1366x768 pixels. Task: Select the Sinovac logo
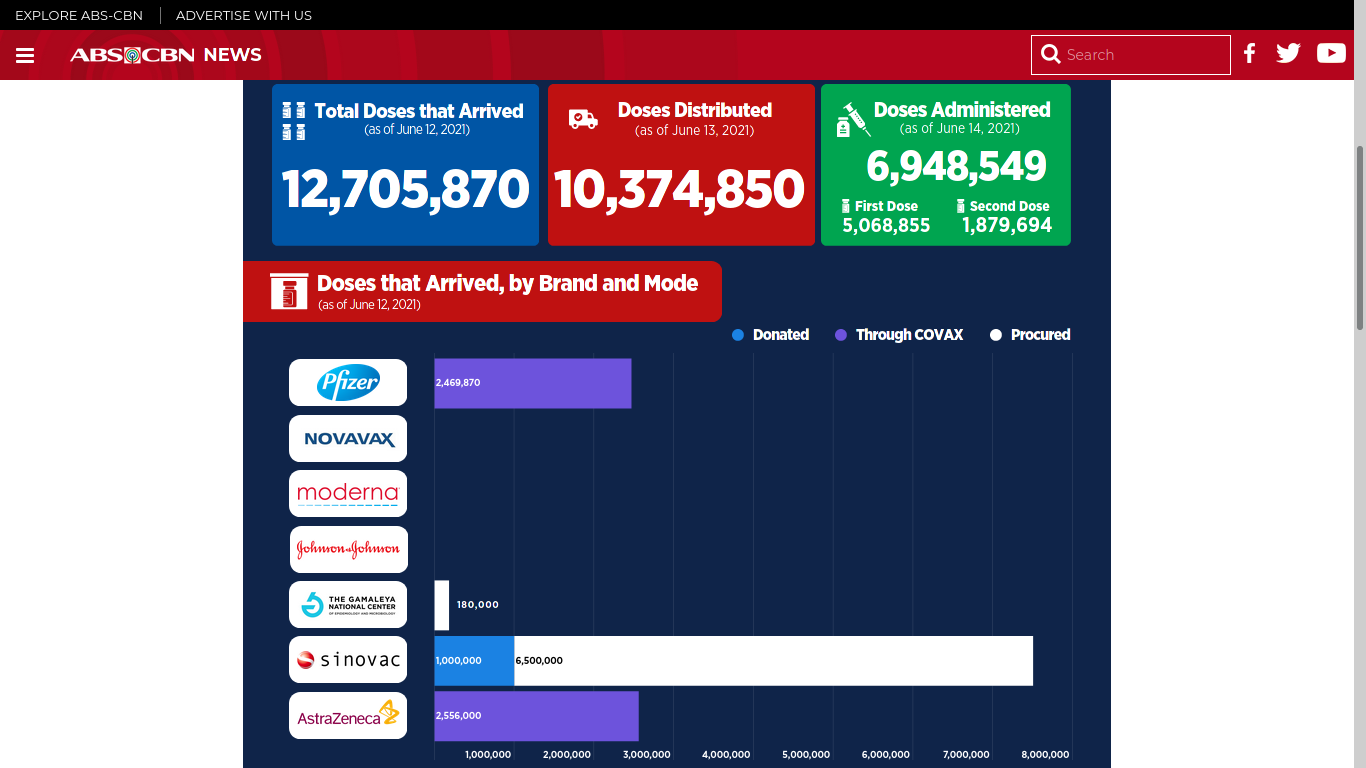(348, 659)
